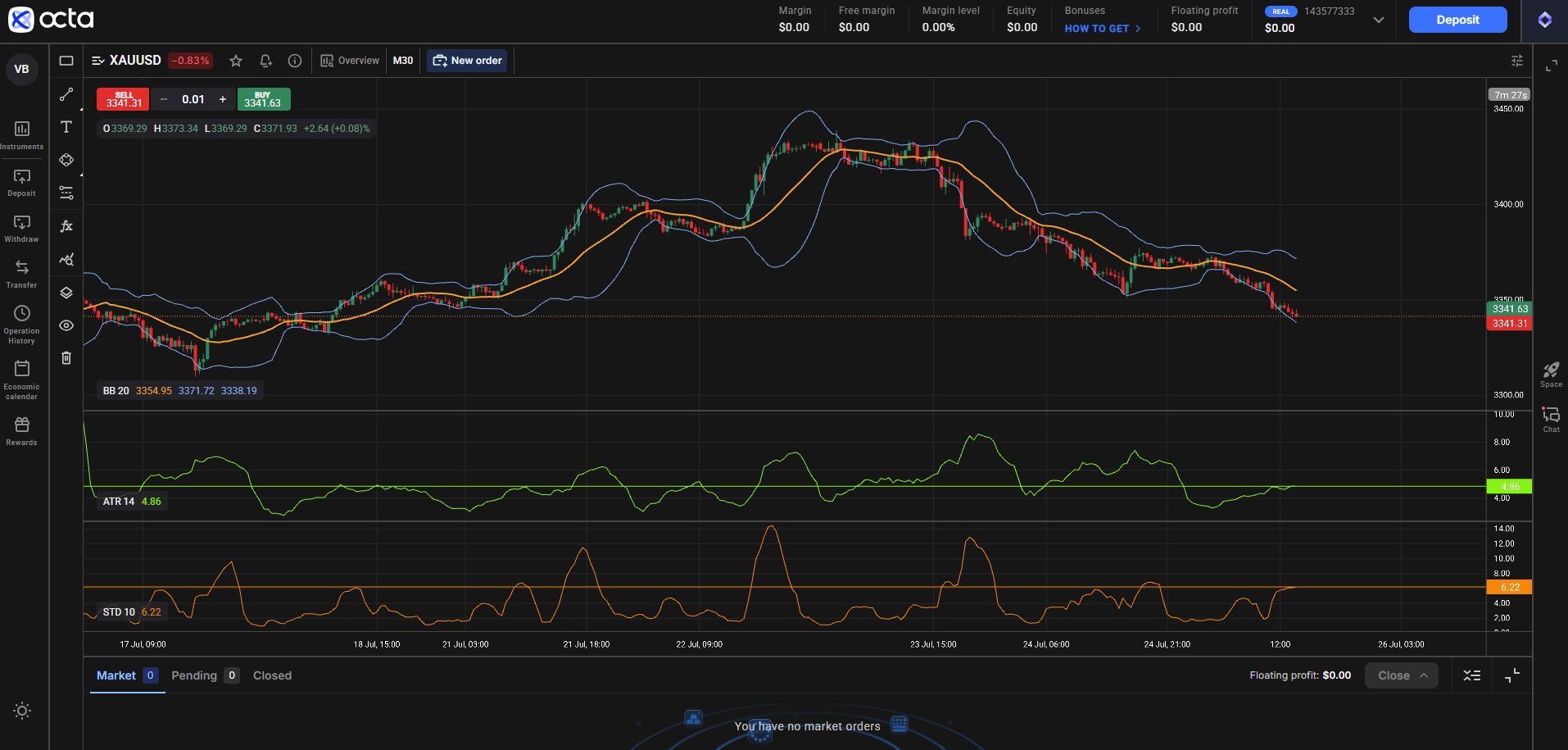Viewport: 1568px width, 750px height.
Task: Select the trend line drawing tool
Action: click(66, 94)
